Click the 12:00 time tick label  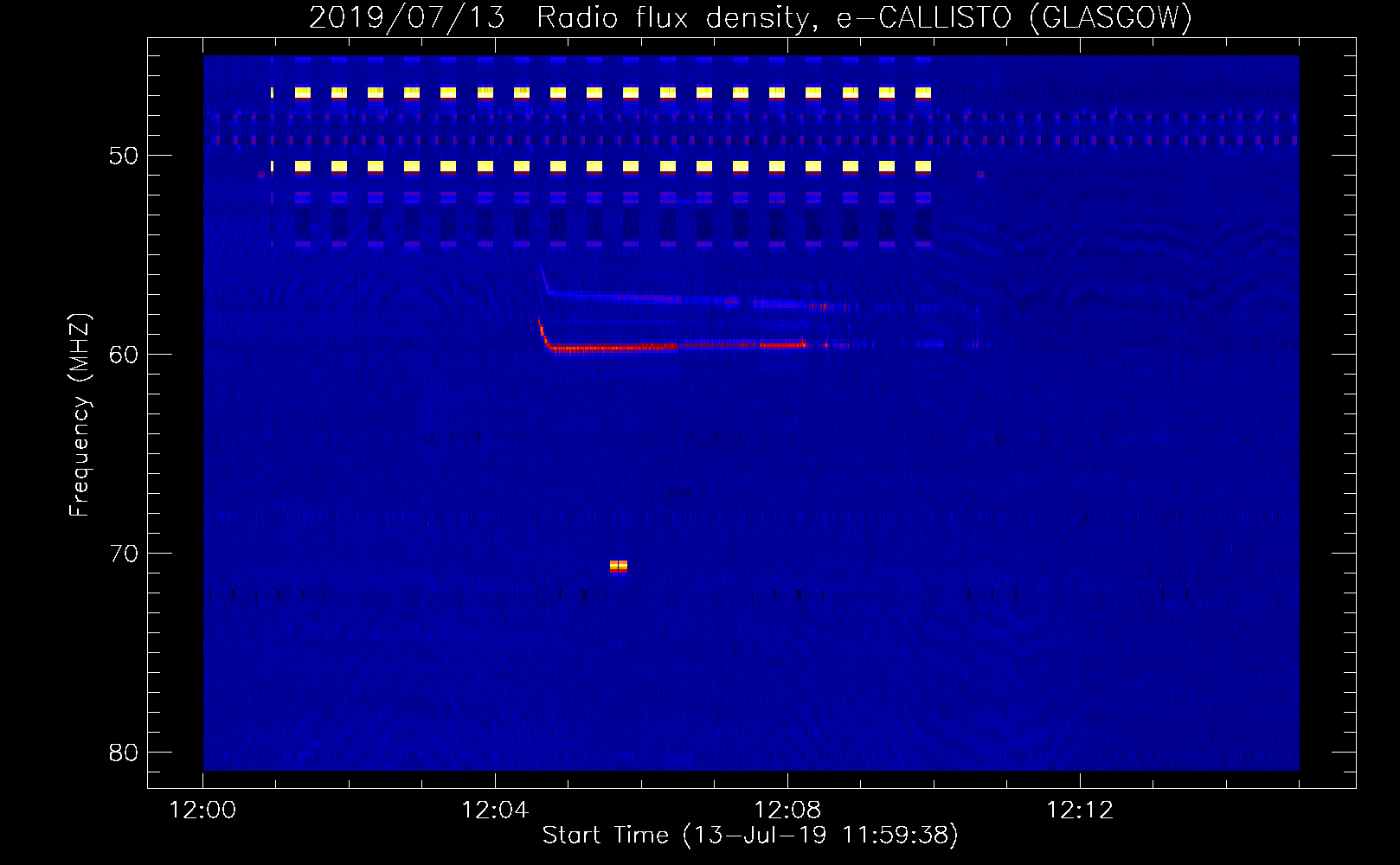point(202,810)
